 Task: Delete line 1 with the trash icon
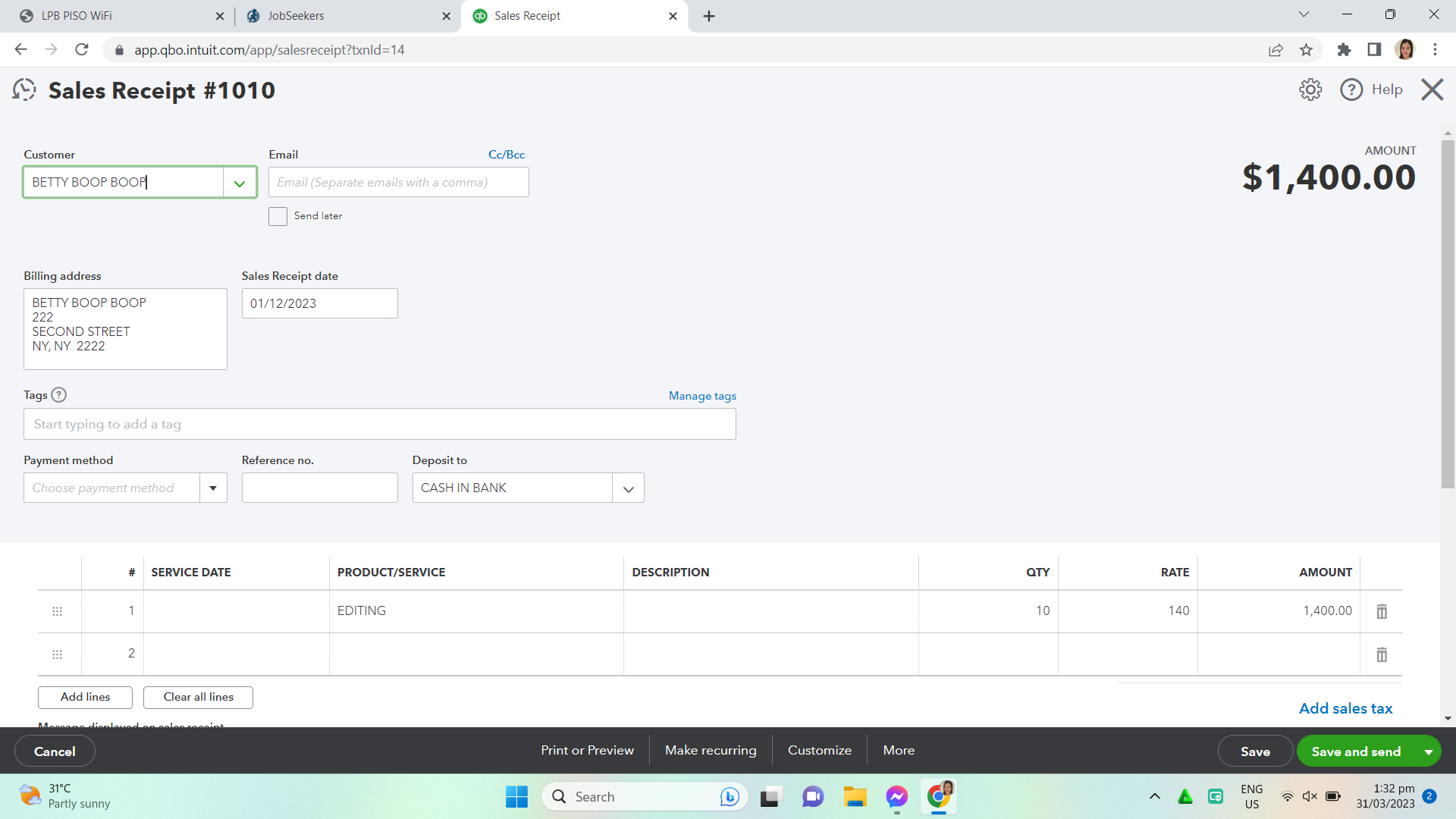[1382, 611]
